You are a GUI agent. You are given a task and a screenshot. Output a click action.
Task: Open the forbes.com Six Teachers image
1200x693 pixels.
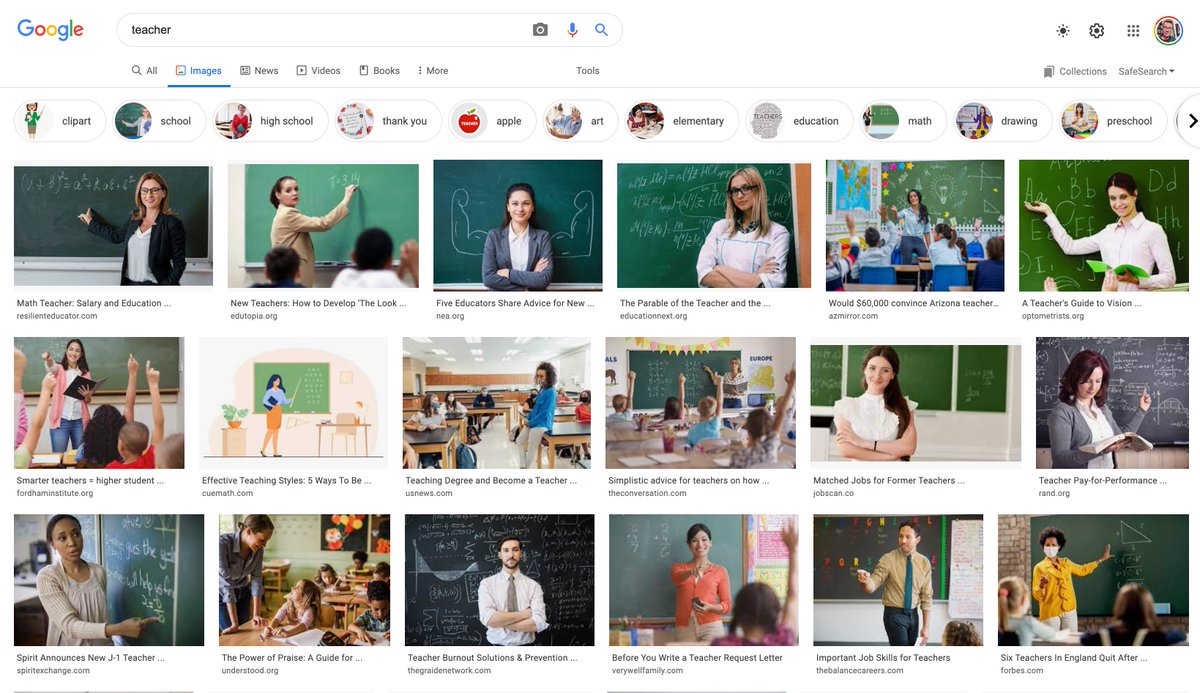pos(1093,580)
